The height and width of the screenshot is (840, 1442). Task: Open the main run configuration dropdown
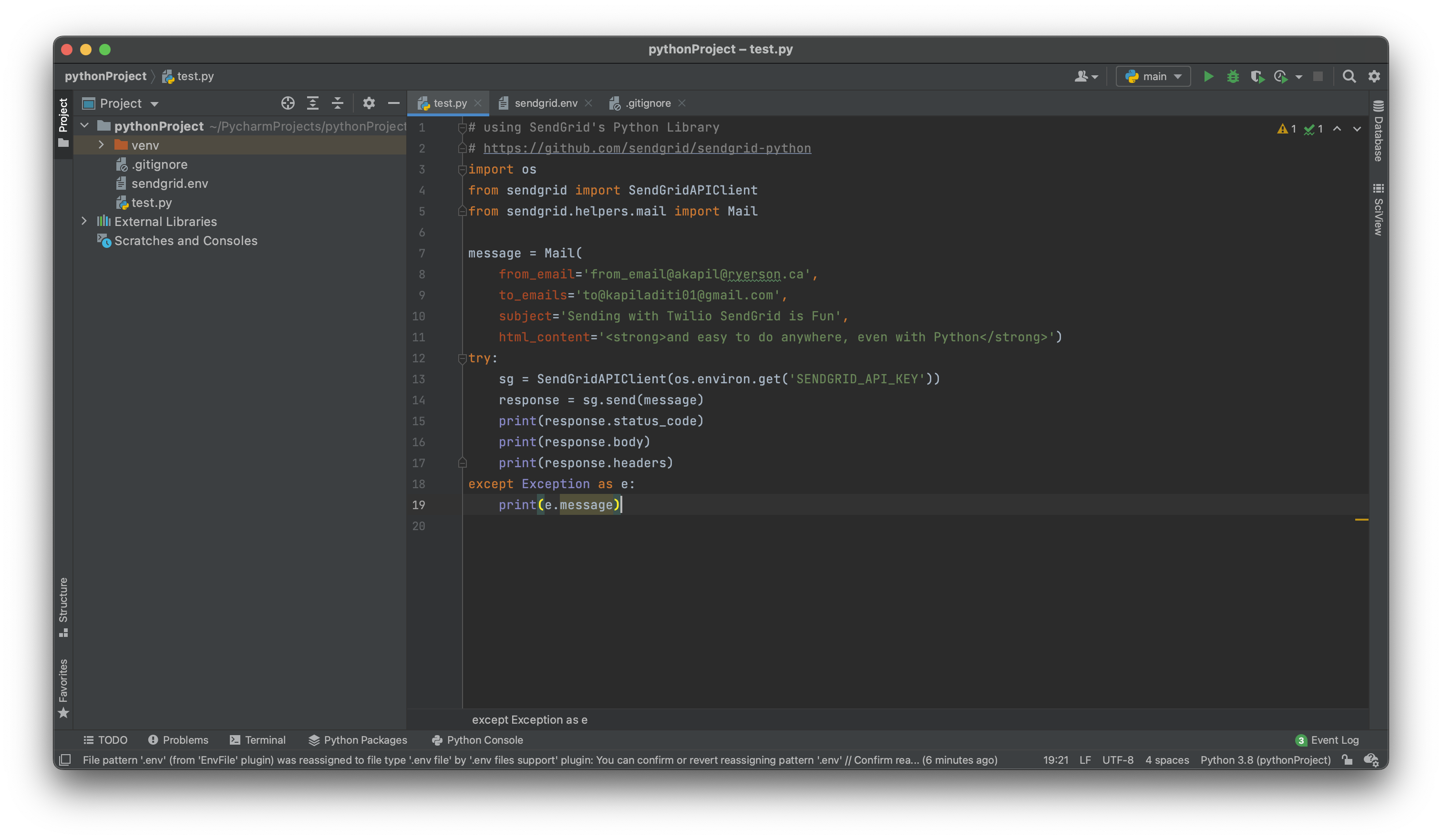click(1153, 76)
